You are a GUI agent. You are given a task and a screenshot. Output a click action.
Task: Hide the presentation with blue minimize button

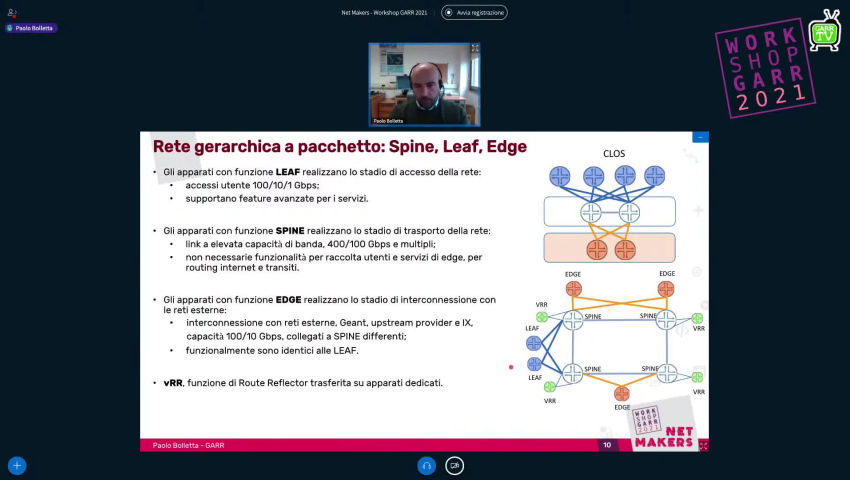point(700,137)
